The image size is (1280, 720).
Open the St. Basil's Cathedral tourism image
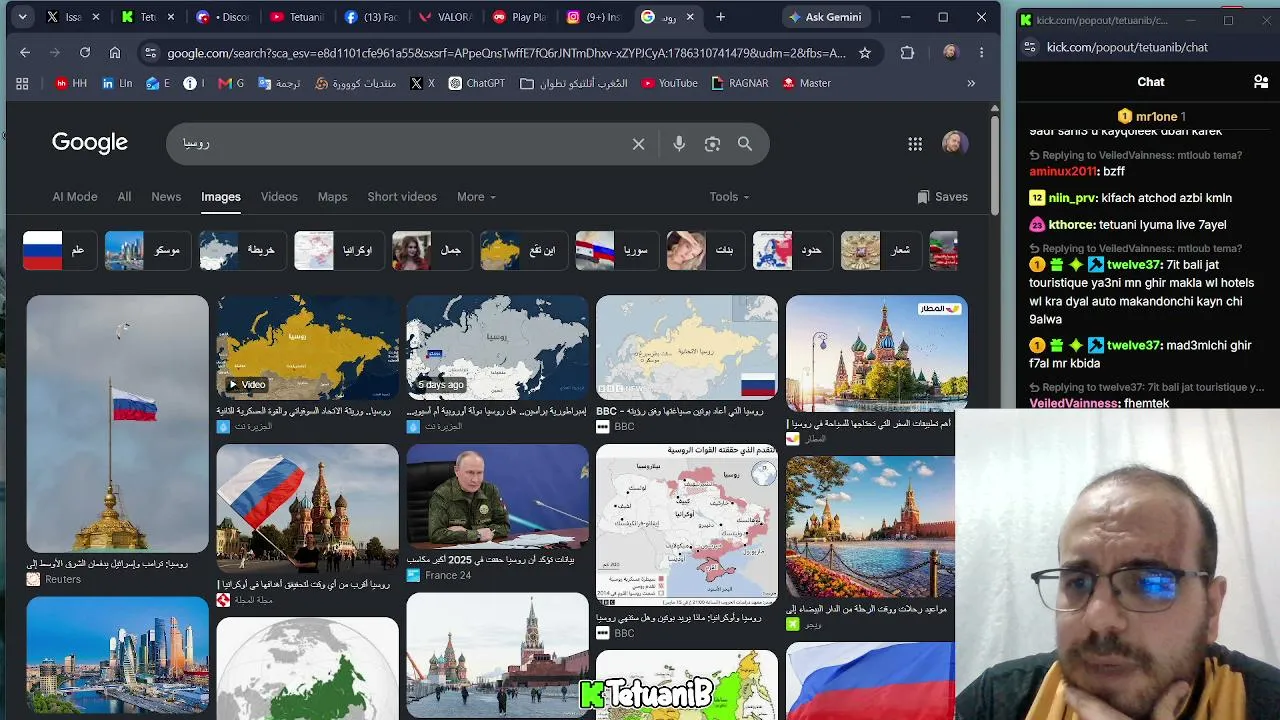pos(877,353)
